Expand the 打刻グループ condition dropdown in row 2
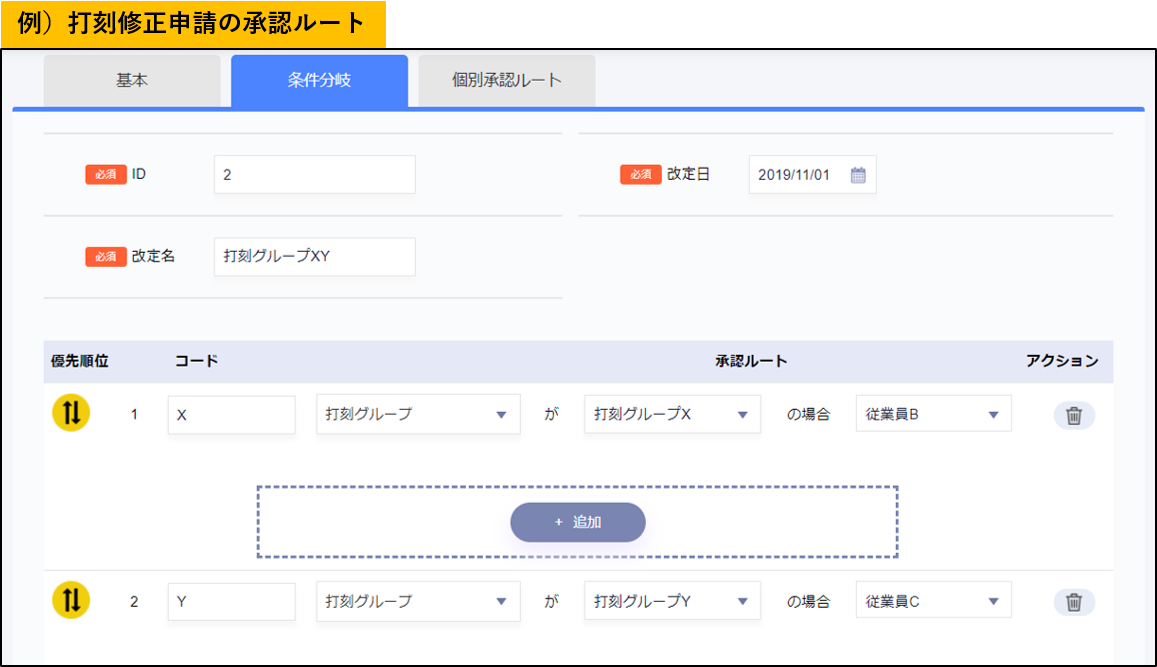Image resolution: width=1157 pixels, height=667 pixels. (418, 602)
